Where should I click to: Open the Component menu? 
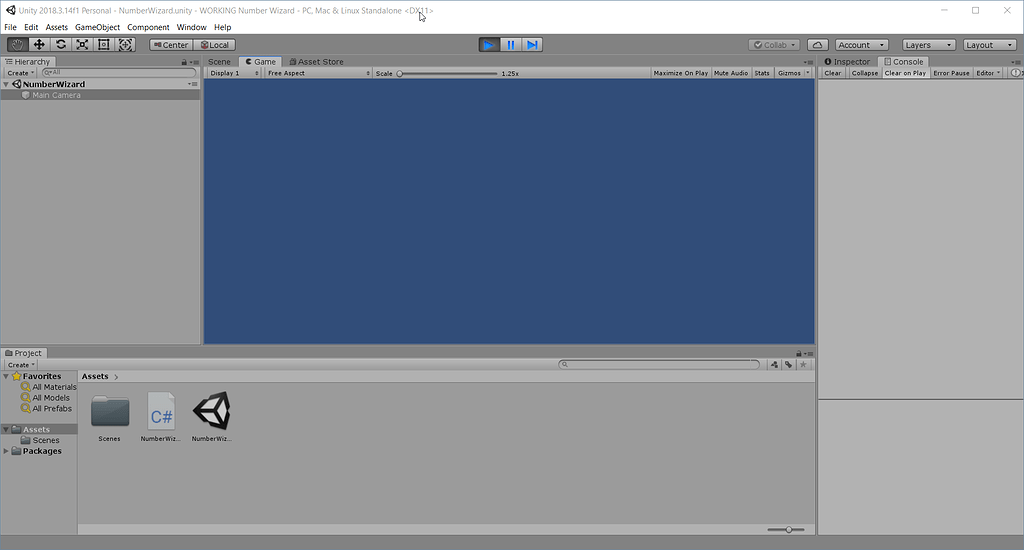point(148,27)
